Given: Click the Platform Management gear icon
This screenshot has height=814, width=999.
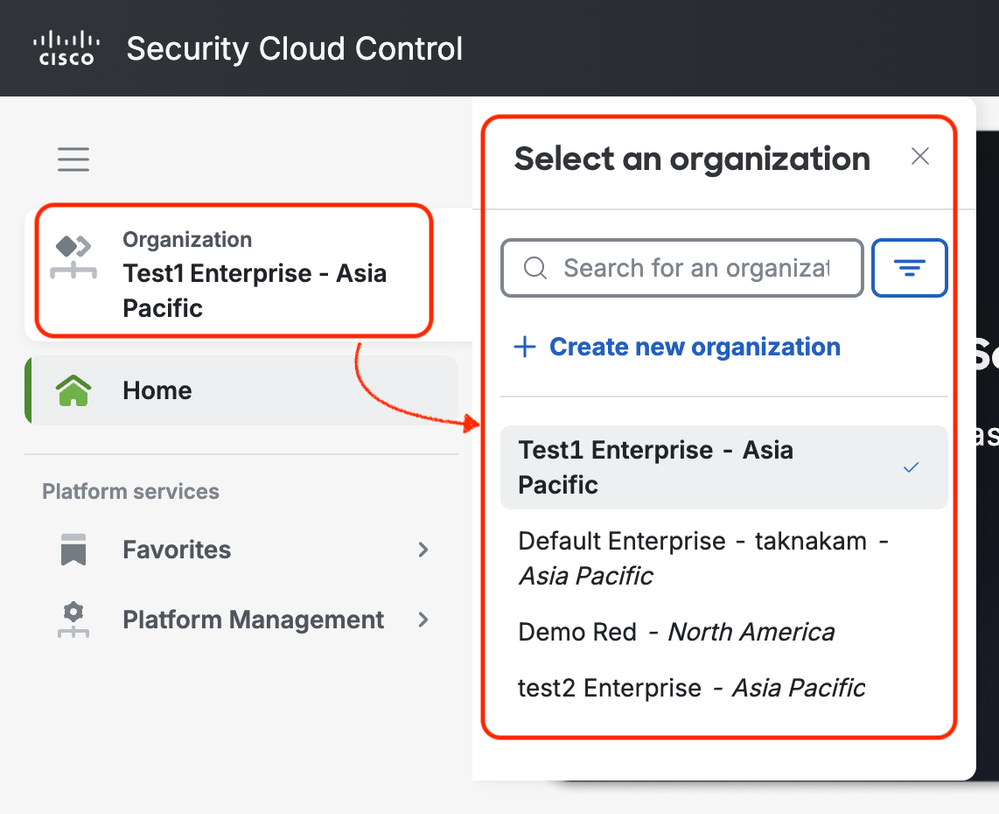Looking at the screenshot, I should click(73, 620).
